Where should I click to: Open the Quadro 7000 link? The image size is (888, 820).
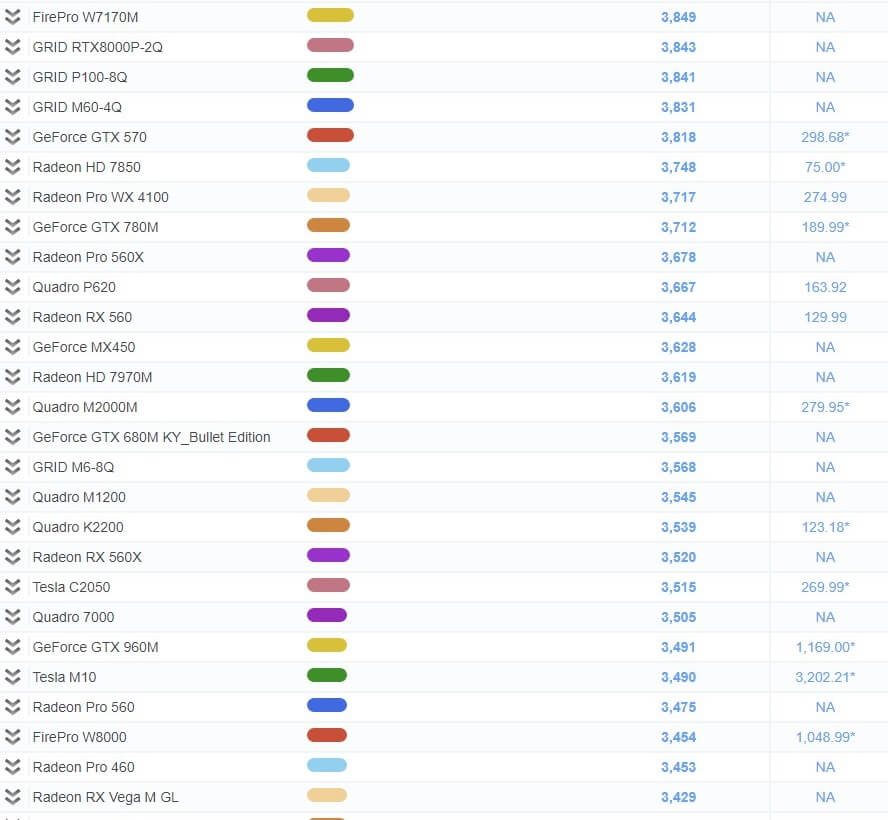click(x=74, y=617)
